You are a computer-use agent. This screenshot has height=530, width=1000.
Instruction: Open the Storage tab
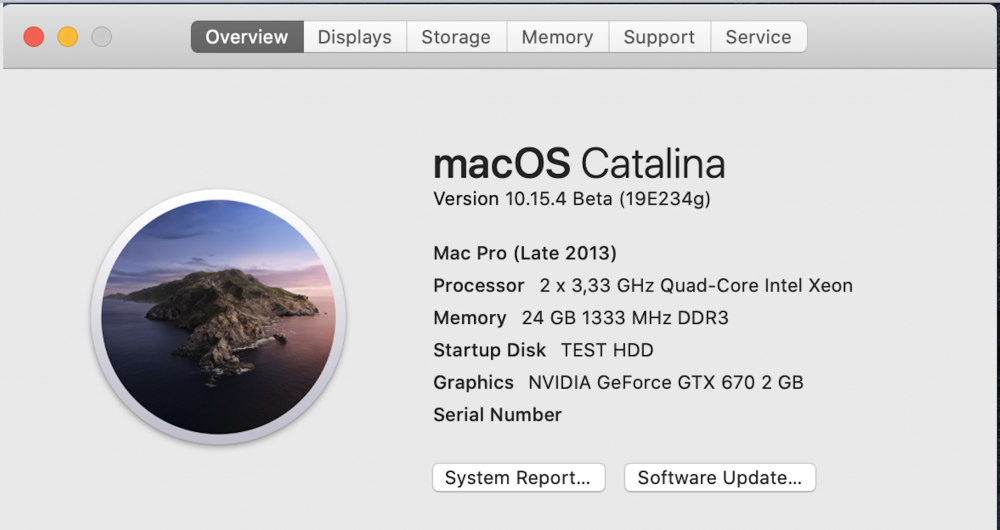click(x=456, y=37)
